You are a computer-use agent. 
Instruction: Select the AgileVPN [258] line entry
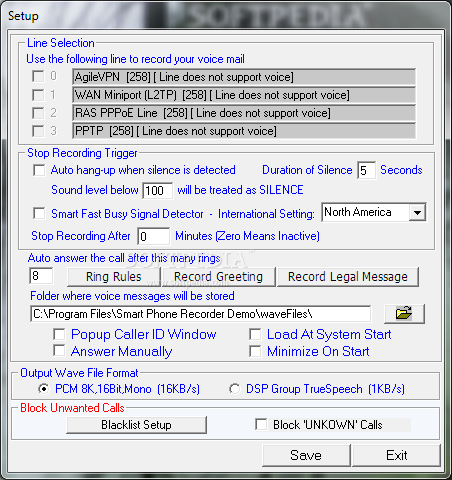244,77
